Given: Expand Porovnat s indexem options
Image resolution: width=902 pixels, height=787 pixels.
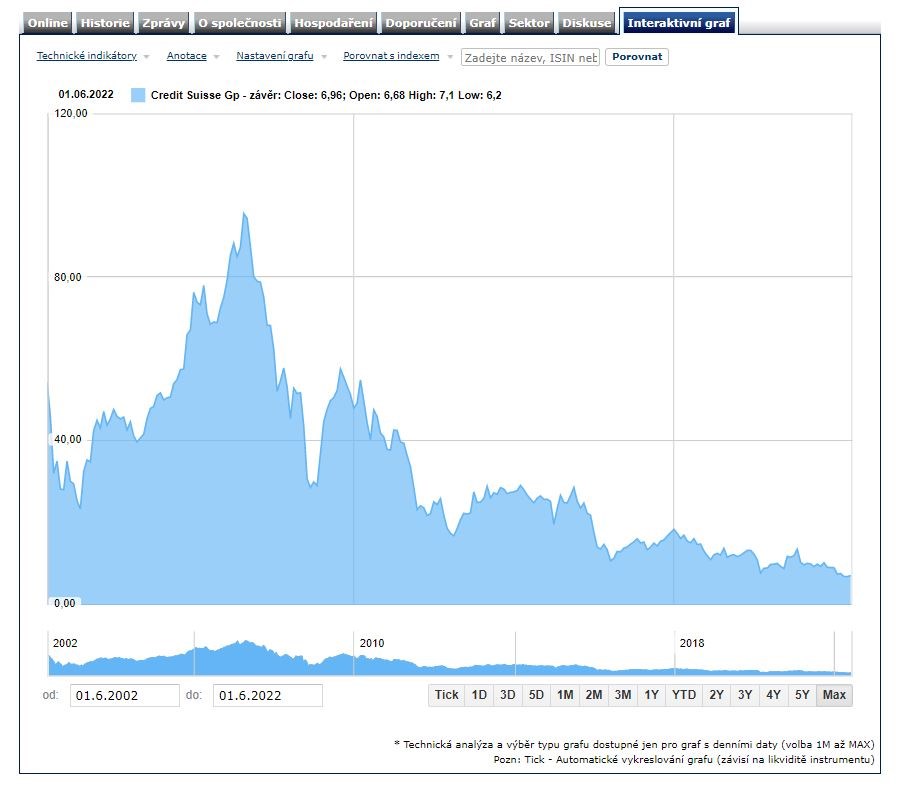Looking at the screenshot, I should (391, 56).
